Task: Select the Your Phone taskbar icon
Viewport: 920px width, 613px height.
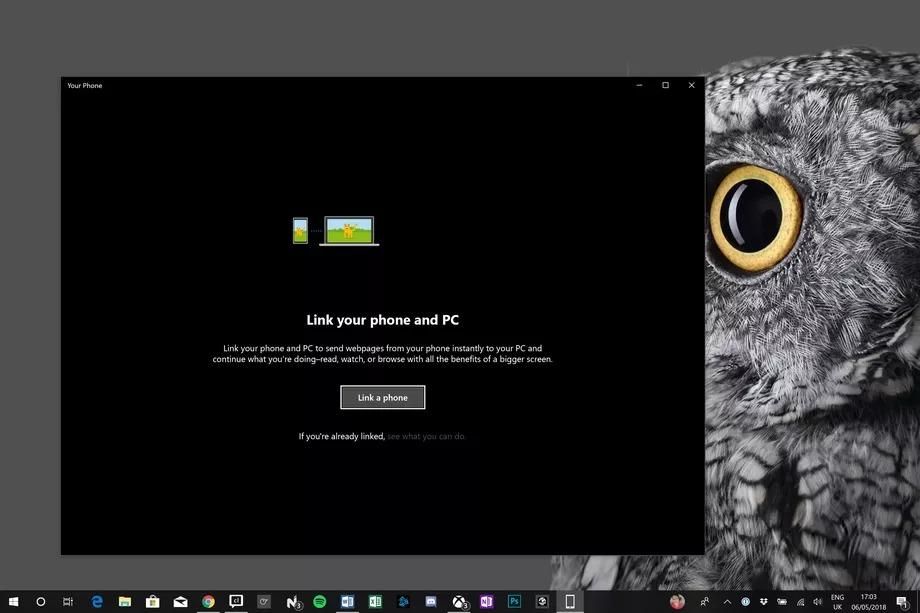Action: click(570, 602)
